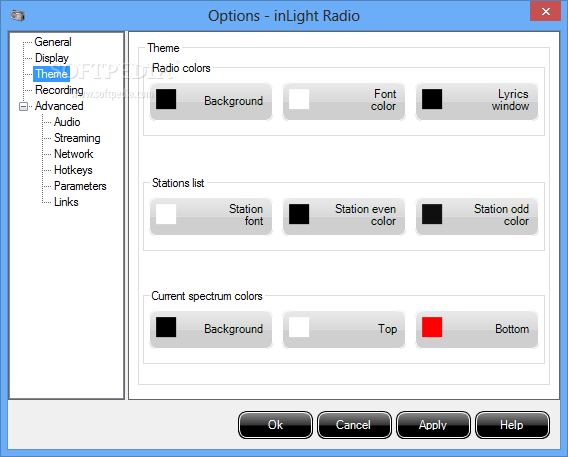Click the Radio colors Background button

click(x=211, y=101)
